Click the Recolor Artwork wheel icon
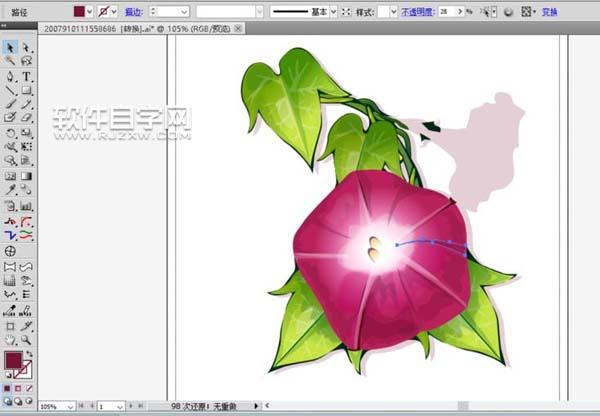The height and width of the screenshot is (416, 600). [508, 12]
